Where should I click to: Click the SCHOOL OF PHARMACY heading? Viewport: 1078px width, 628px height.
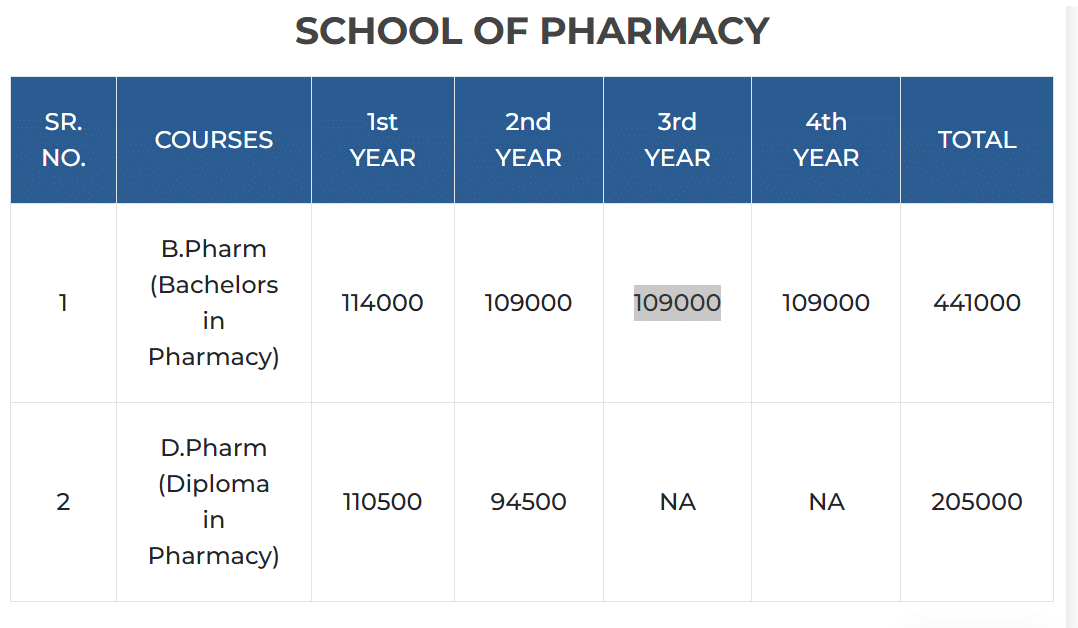tap(531, 32)
